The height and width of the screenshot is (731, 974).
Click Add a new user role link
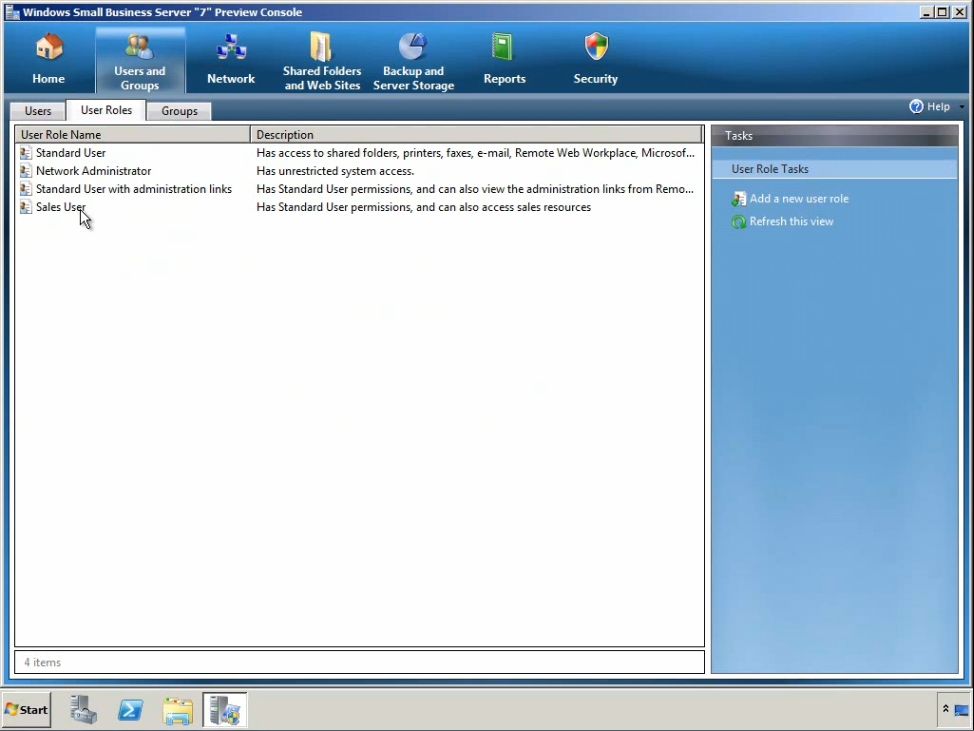[799, 199]
